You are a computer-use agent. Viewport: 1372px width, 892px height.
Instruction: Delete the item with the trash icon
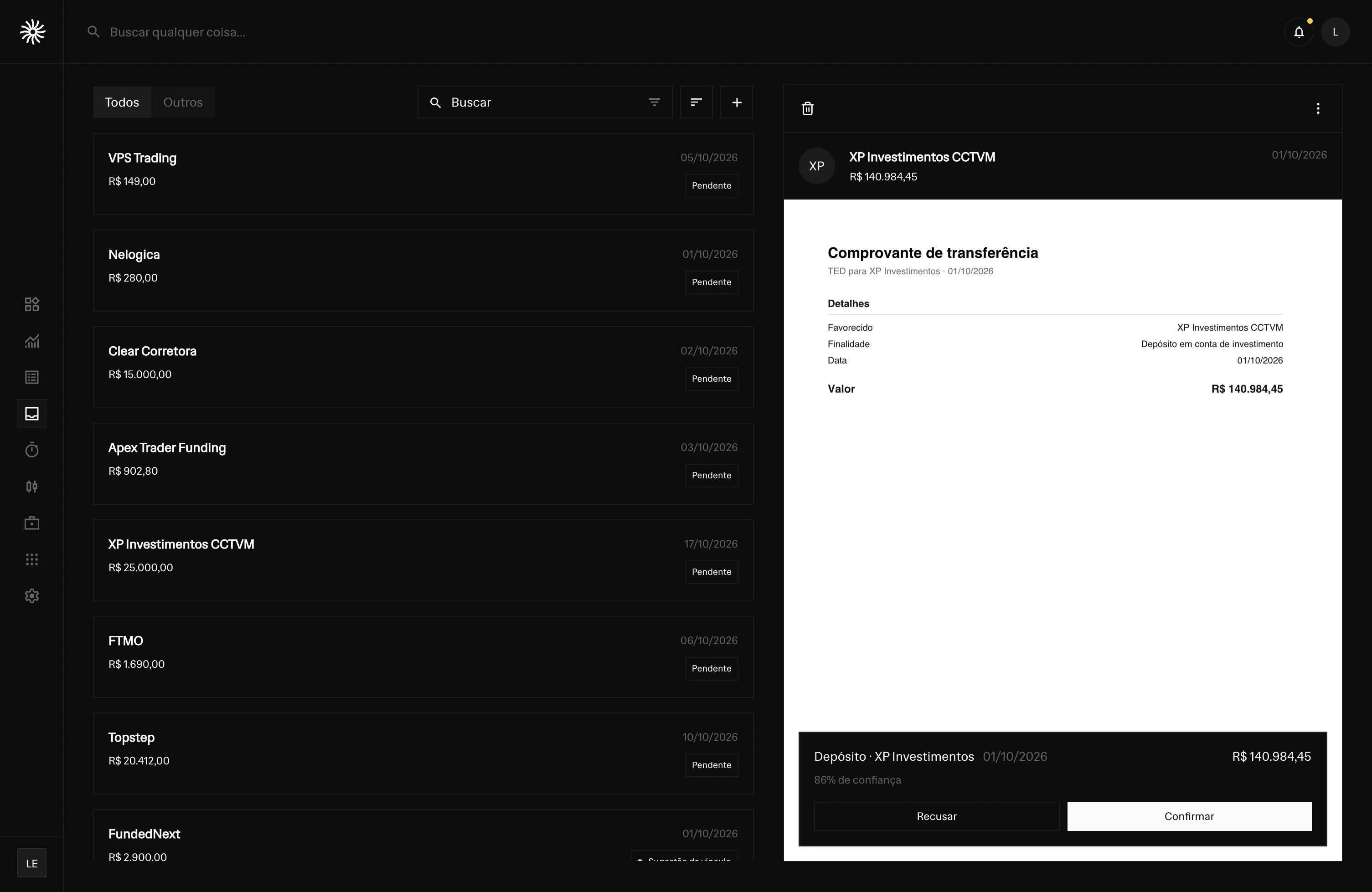tap(808, 108)
